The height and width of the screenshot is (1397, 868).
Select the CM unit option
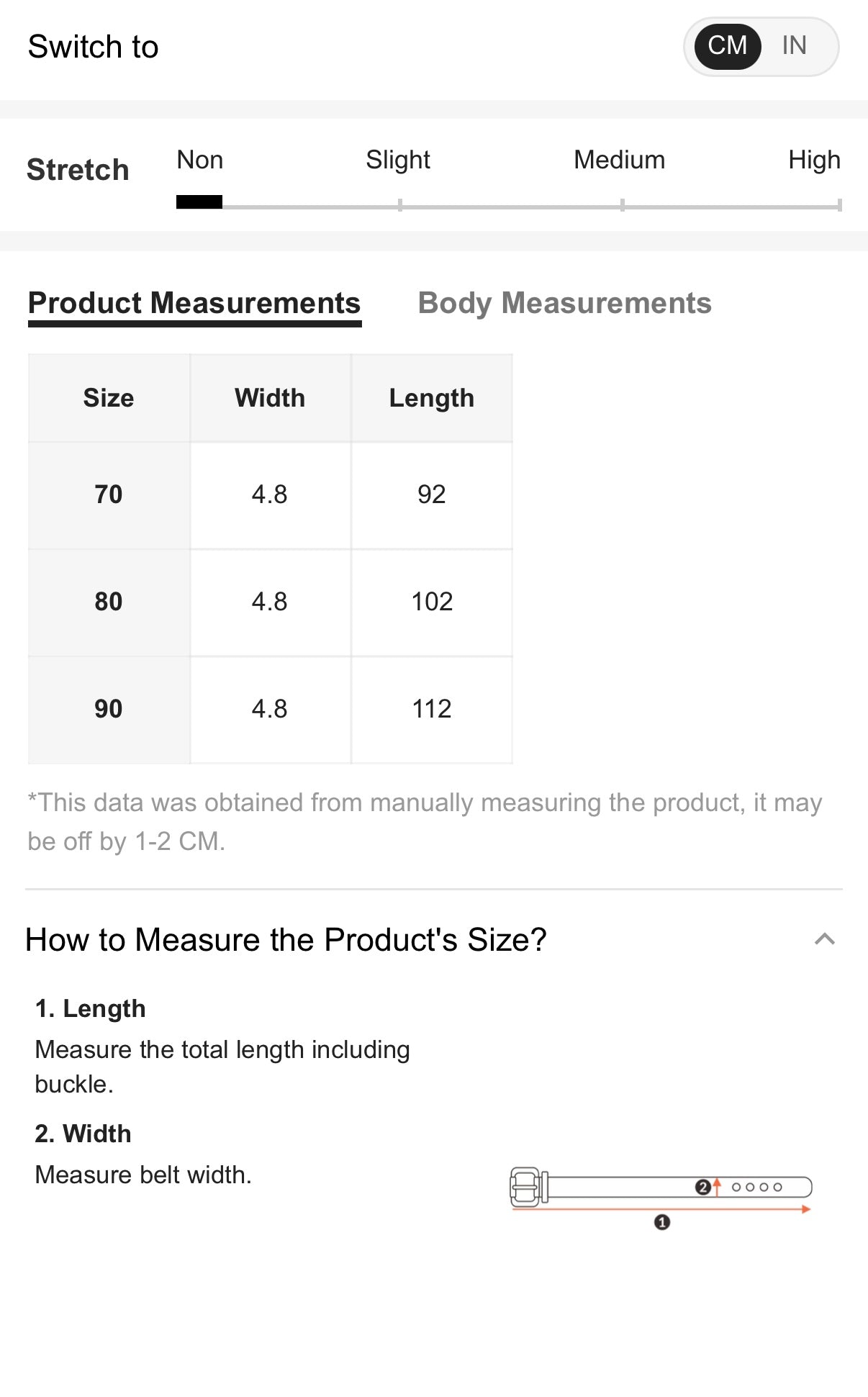tap(728, 46)
